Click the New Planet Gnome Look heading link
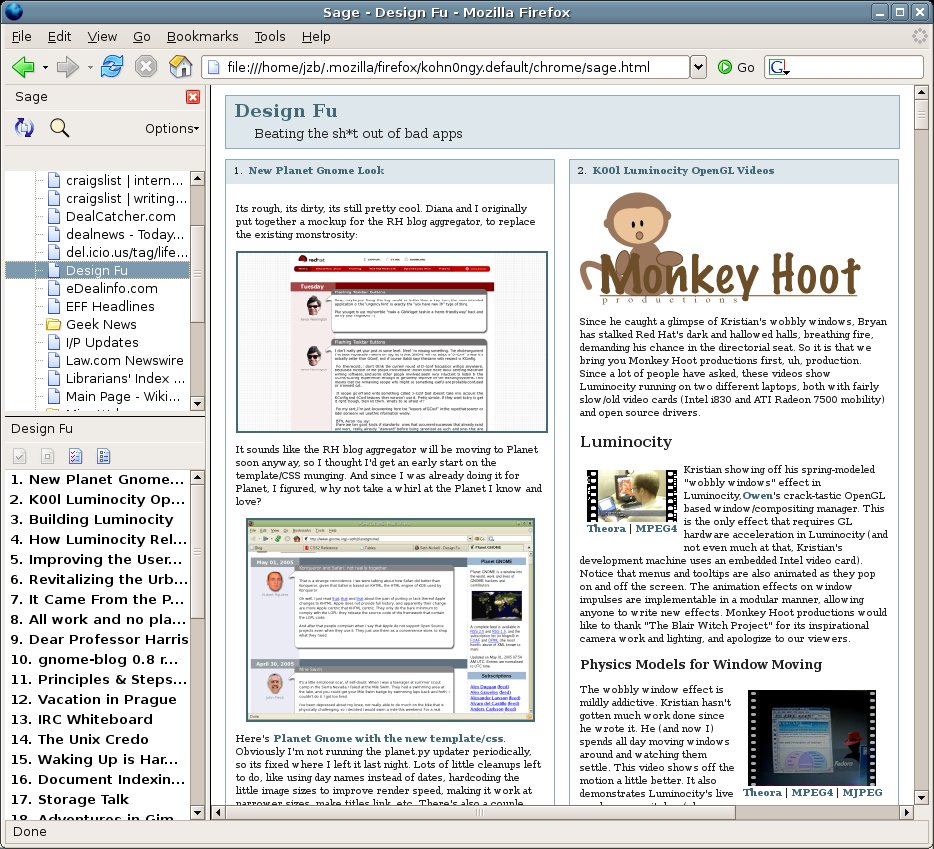Screen dimensions: 934x849 (x=316, y=170)
